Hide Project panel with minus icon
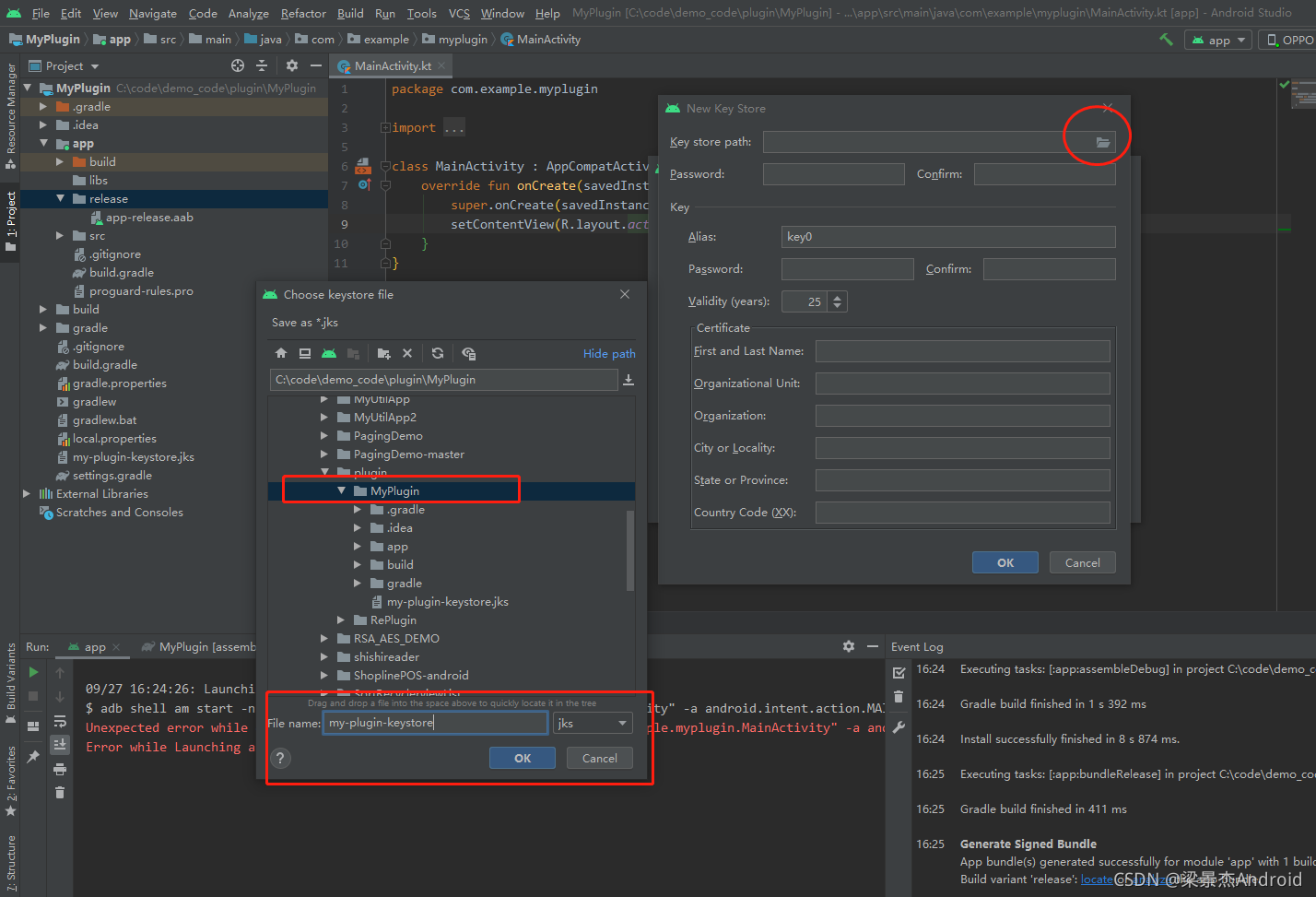 pyautogui.click(x=316, y=65)
